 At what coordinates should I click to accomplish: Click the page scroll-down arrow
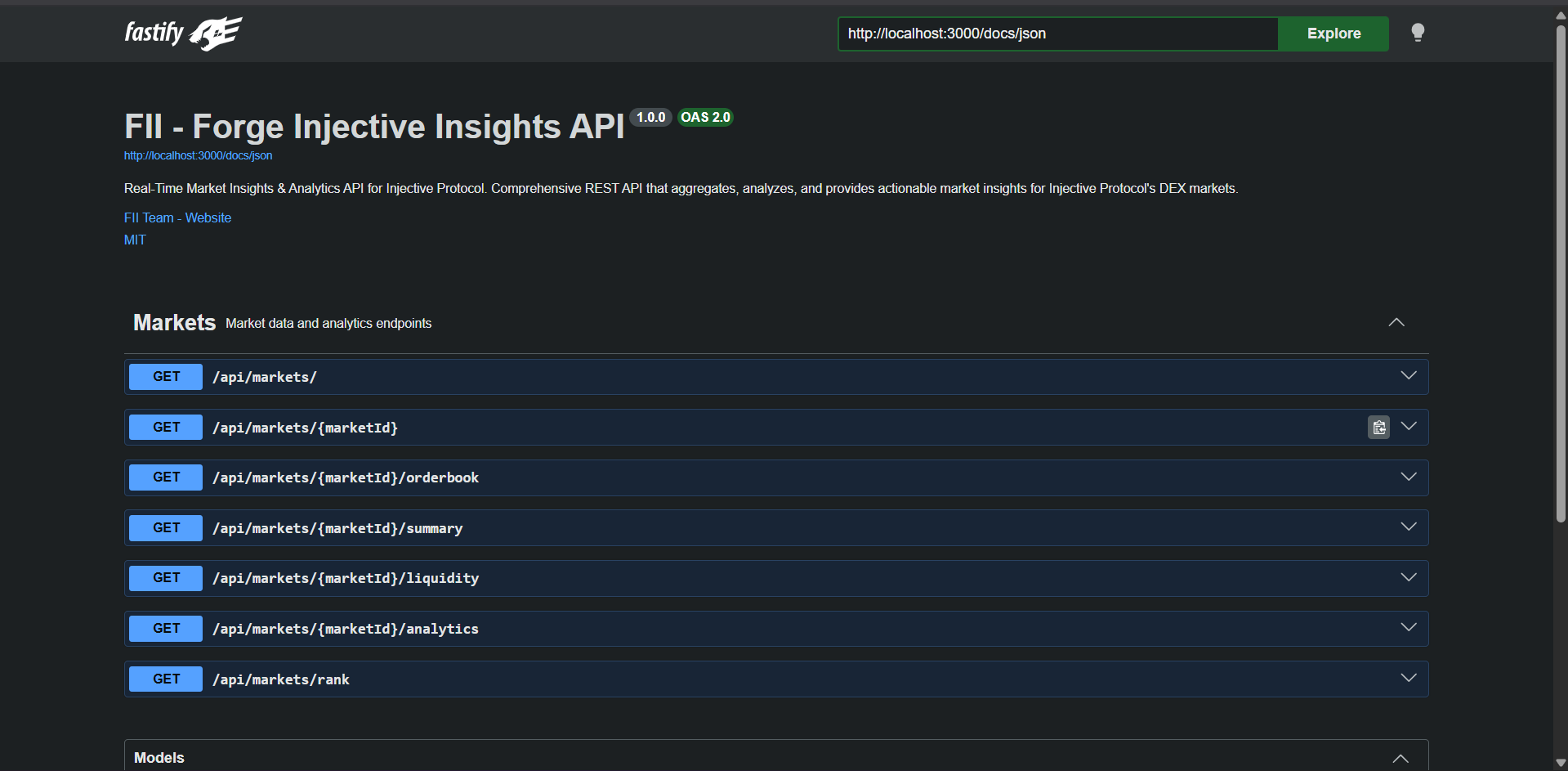click(x=1561, y=763)
